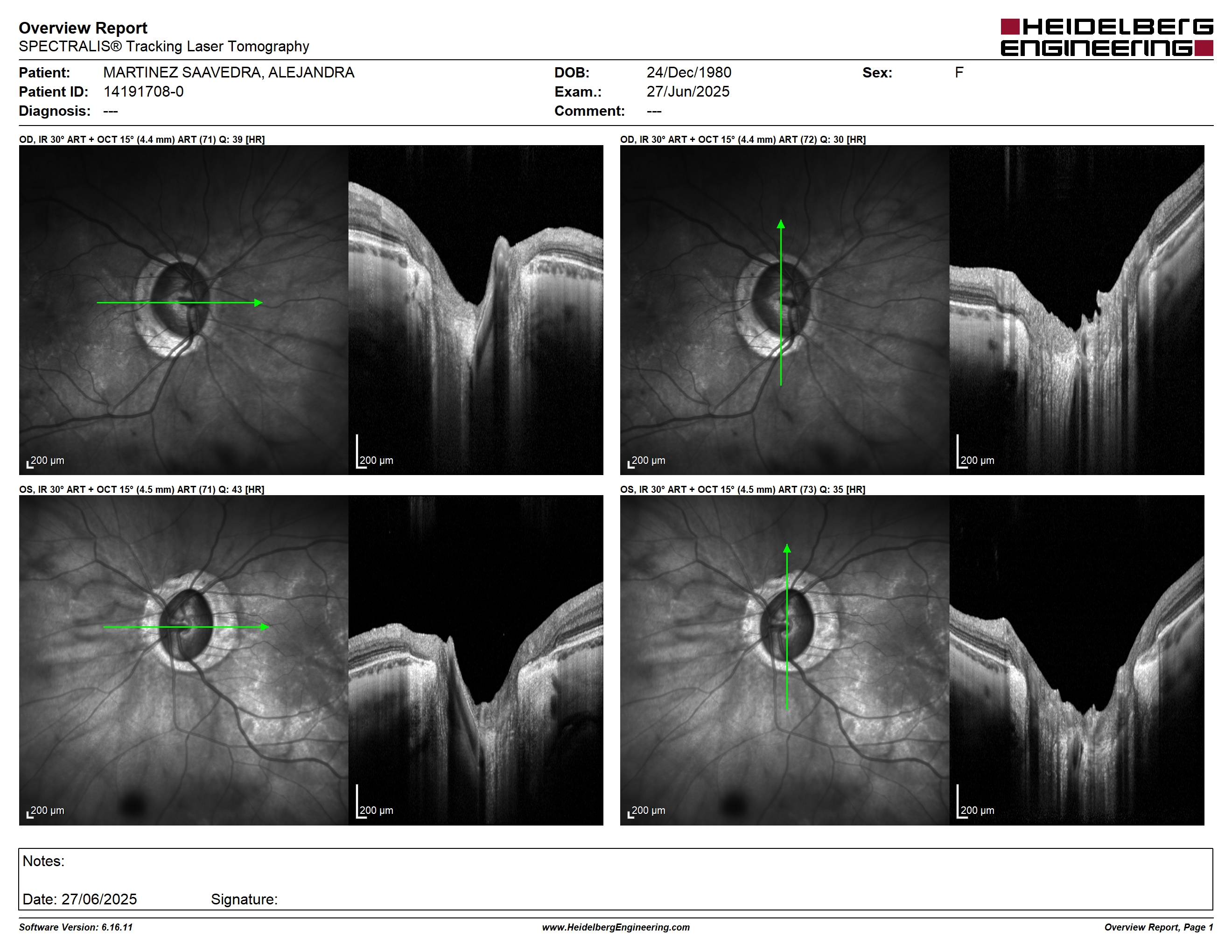Click the Overview Report title
This screenshot has width=1232, height=952.
(x=83, y=28)
